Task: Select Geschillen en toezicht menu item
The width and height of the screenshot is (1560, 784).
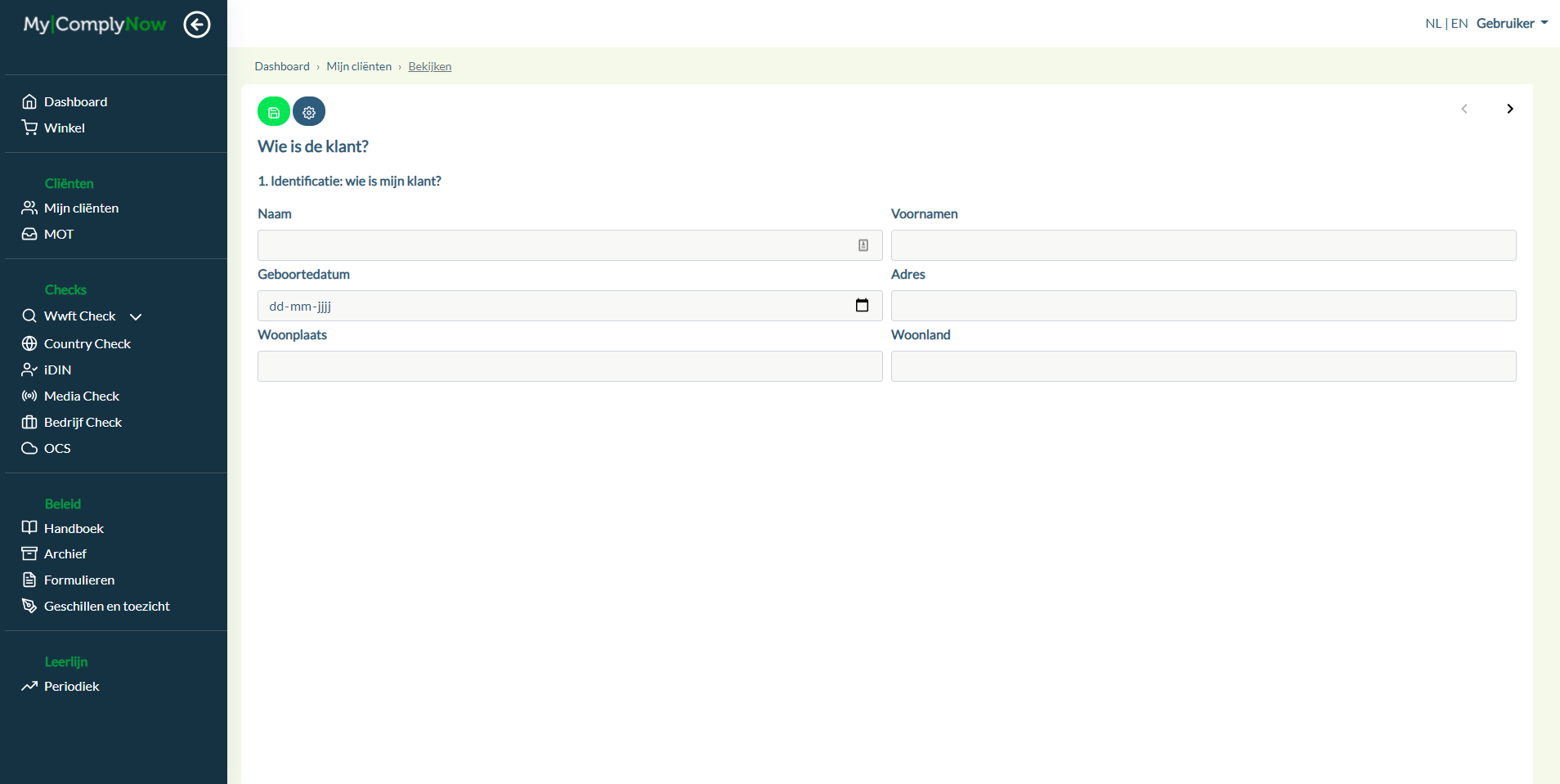Action: pos(106,606)
